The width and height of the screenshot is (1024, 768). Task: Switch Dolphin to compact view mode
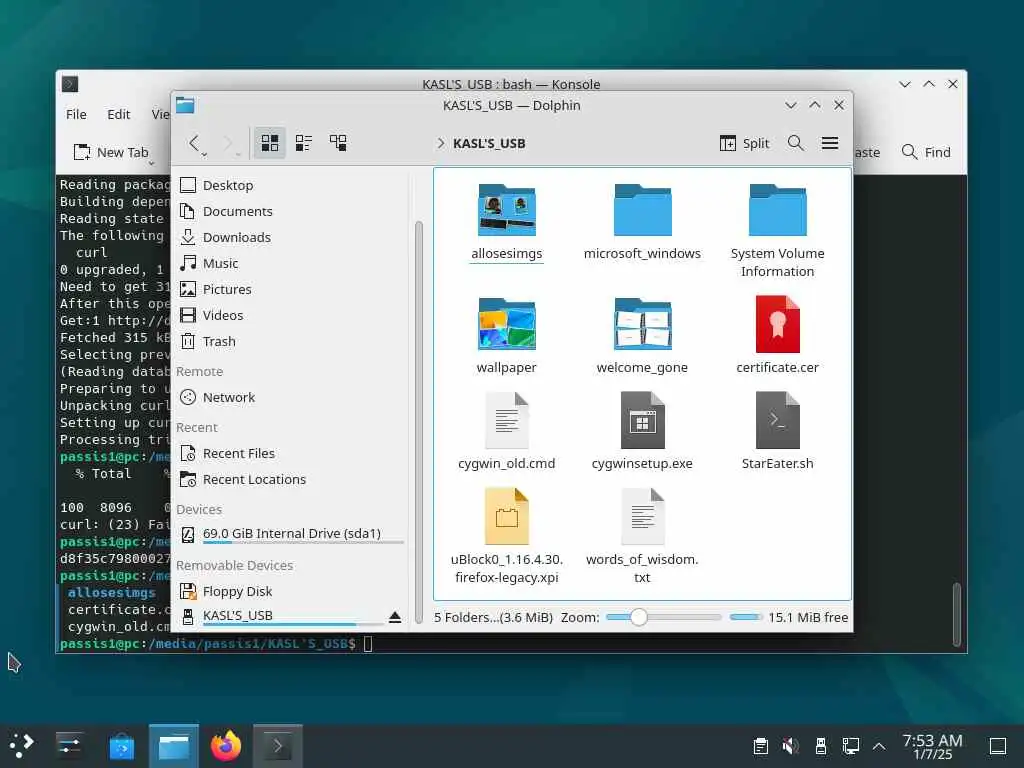(x=304, y=143)
